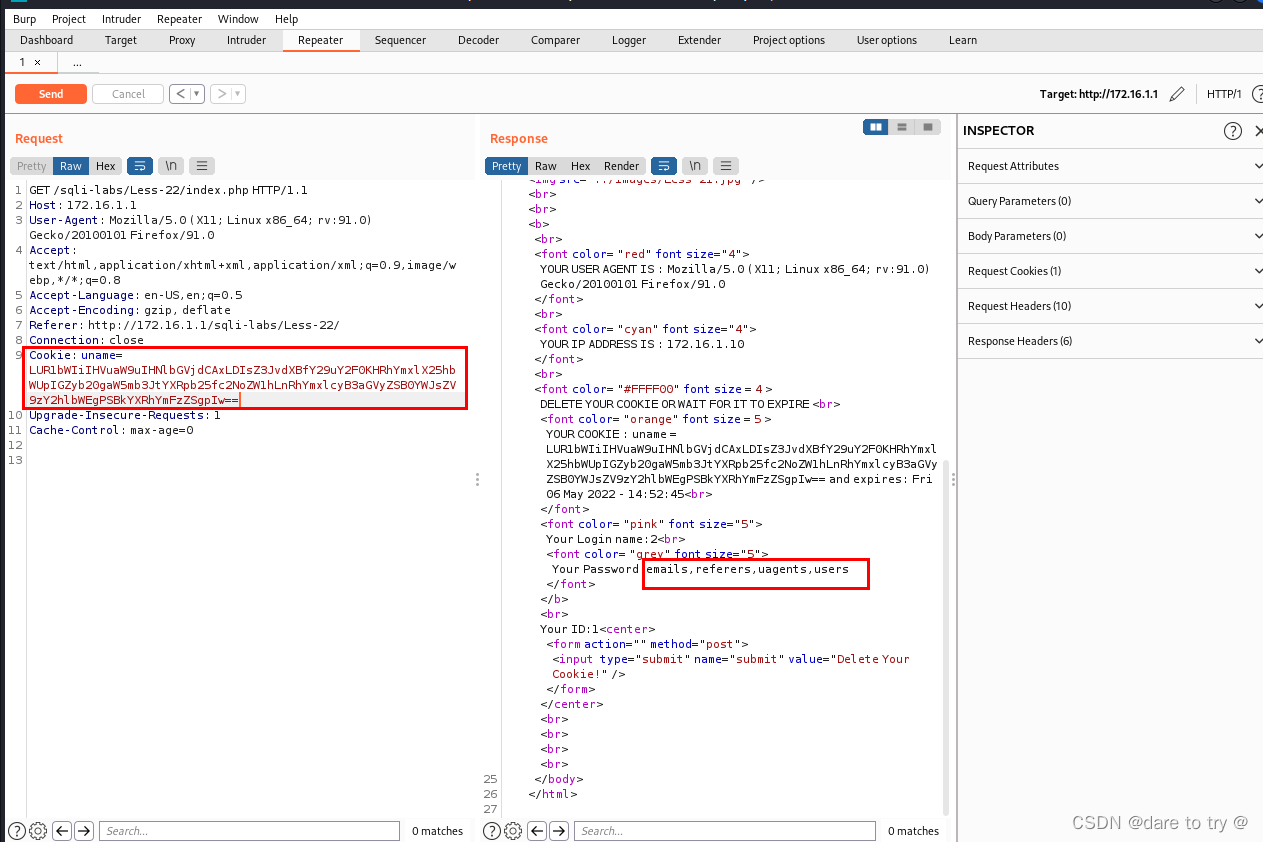The height and width of the screenshot is (842, 1263).
Task: Open the Project menu
Action: (69, 19)
